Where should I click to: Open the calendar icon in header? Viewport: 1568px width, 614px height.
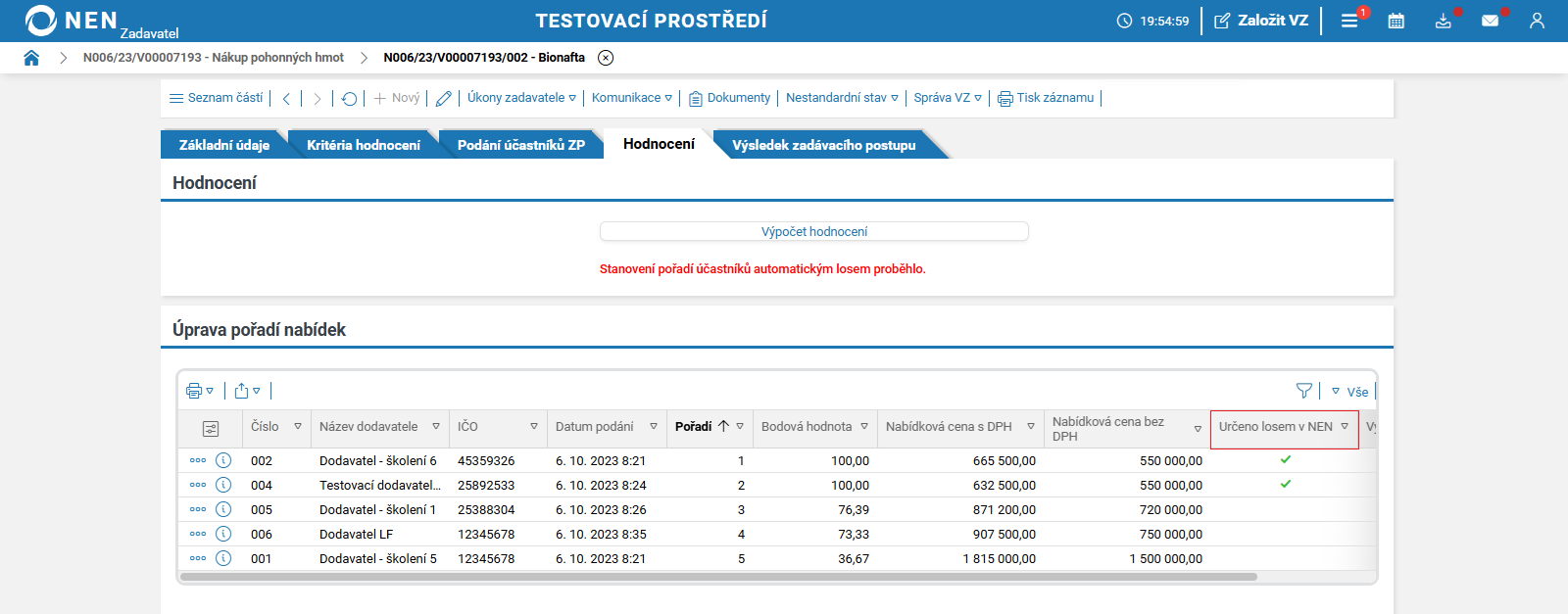pos(1396,21)
